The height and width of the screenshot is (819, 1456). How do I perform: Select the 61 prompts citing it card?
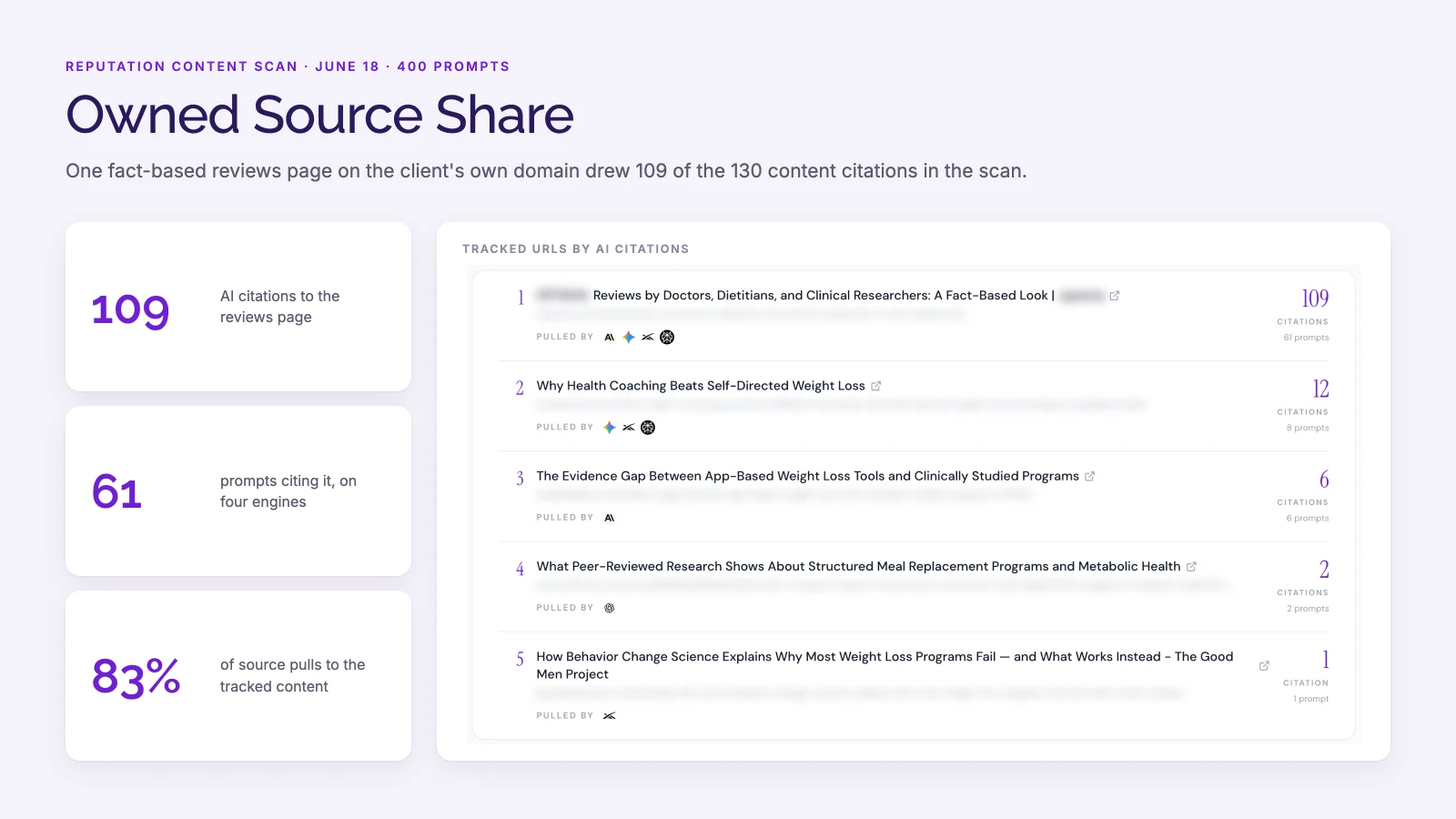(x=238, y=491)
